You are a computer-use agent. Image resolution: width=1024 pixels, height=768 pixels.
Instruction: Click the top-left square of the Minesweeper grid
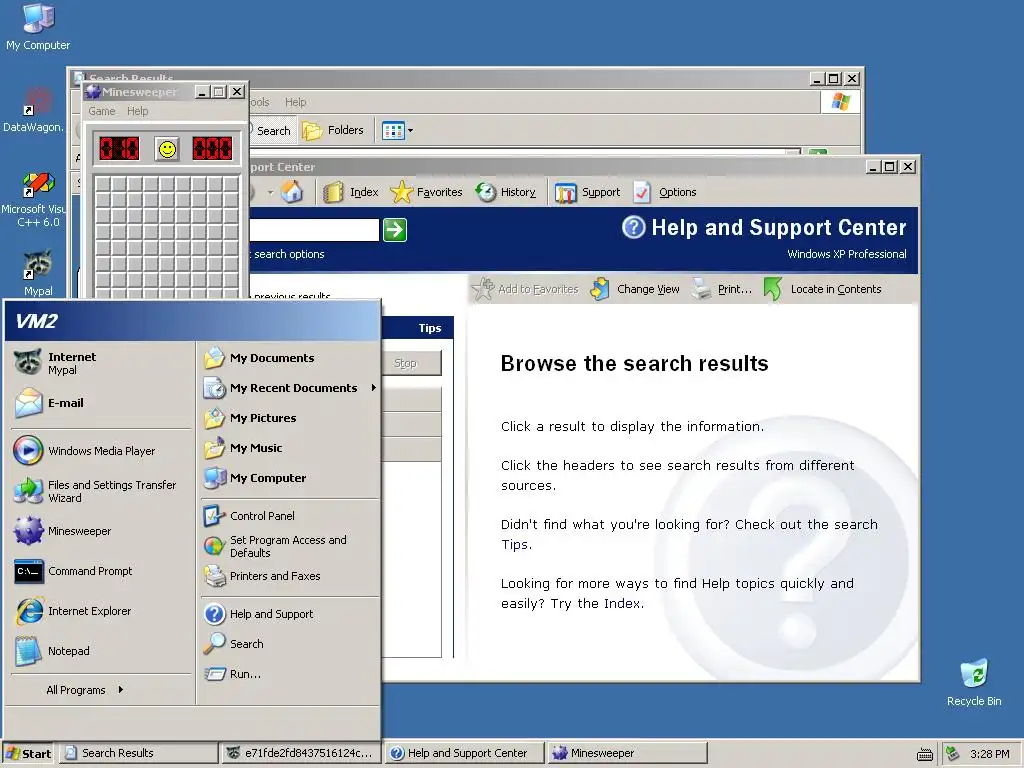pyautogui.click(x=103, y=184)
